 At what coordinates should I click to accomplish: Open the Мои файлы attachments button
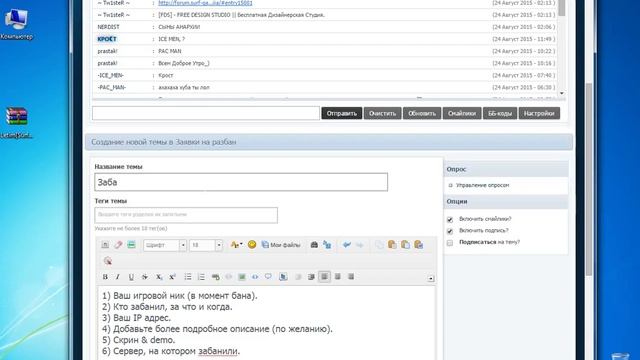(x=281, y=245)
